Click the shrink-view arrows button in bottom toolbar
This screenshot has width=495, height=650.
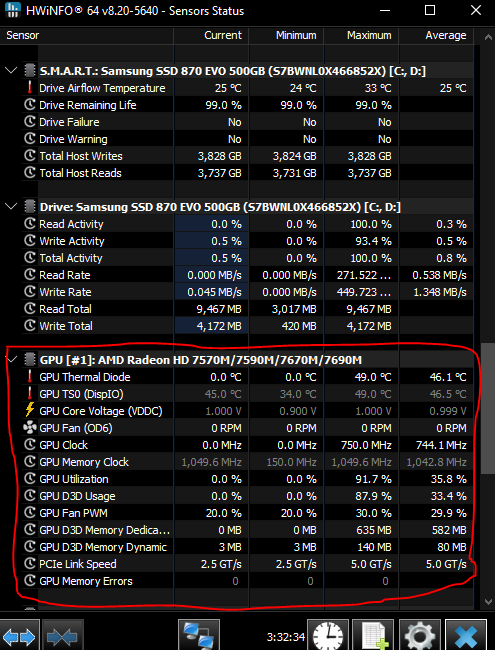(x=63, y=635)
